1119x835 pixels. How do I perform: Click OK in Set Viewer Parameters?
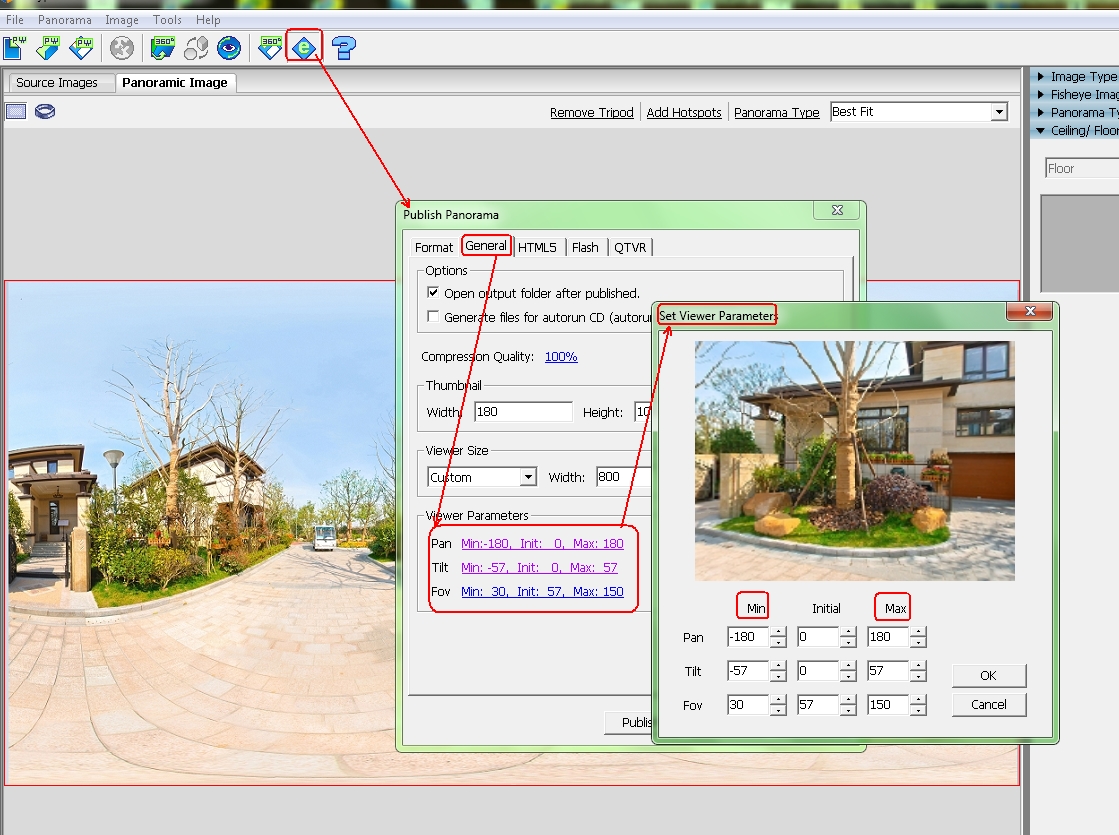[988, 675]
